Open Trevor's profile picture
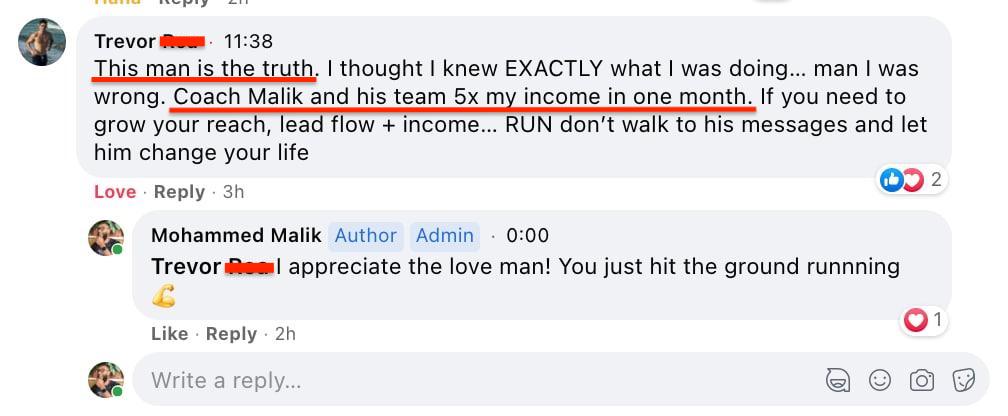The image size is (1008, 416). click(42, 42)
